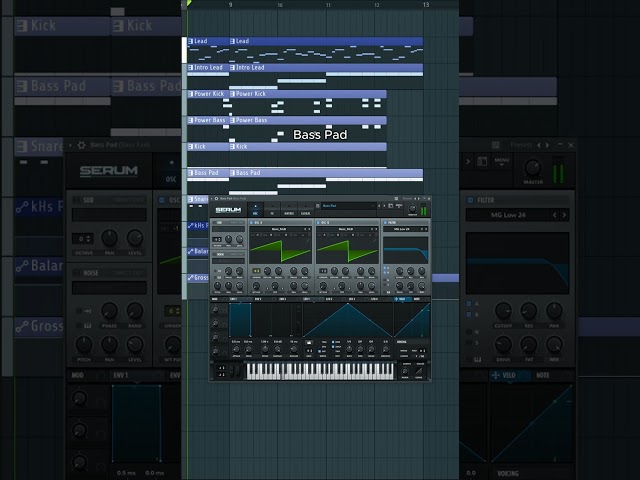Viewport: 640px width, 480px height.
Task: Open OSC B wavetable name dropdown
Action: point(346,229)
